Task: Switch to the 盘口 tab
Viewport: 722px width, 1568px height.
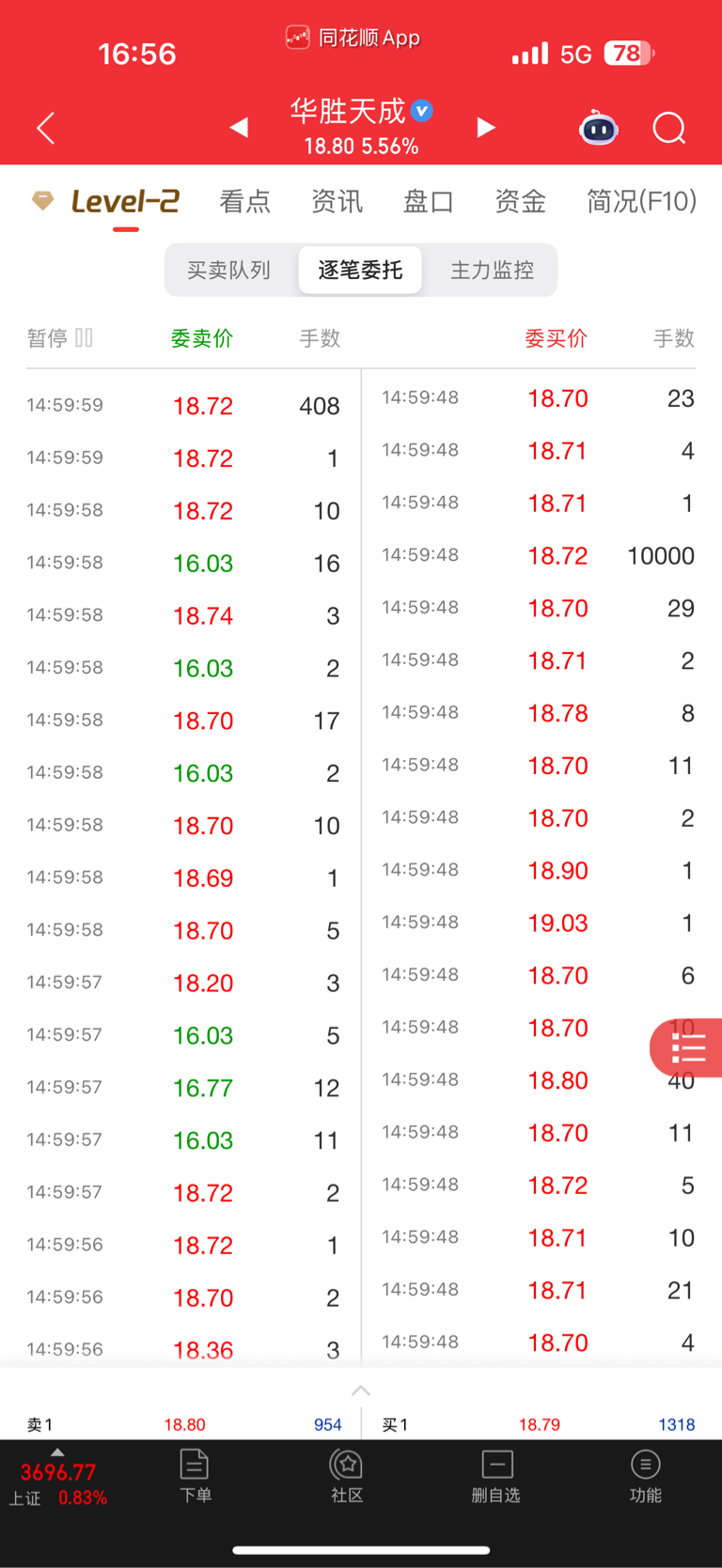Action: [429, 201]
